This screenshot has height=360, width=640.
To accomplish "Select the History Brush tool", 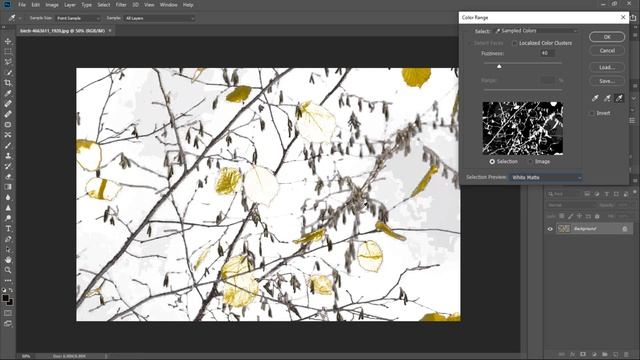I will (x=8, y=166).
